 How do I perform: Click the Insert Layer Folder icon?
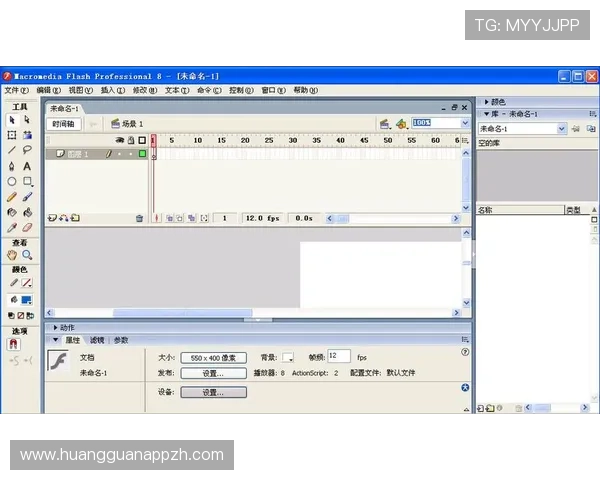tap(75, 218)
